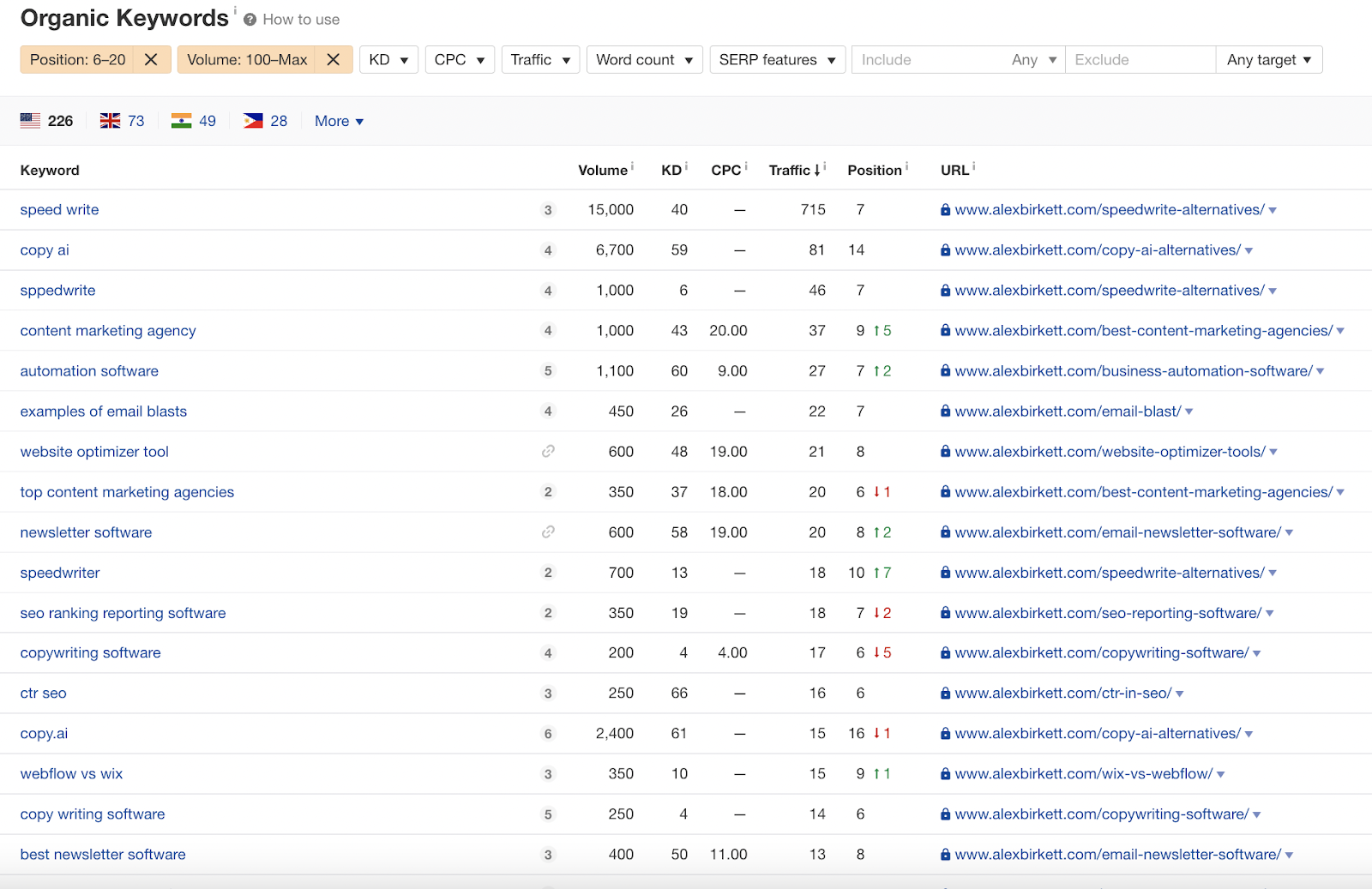1372x889 pixels.
Task: Open the speed write keyword link
Action: pyautogui.click(x=60, y=210)
